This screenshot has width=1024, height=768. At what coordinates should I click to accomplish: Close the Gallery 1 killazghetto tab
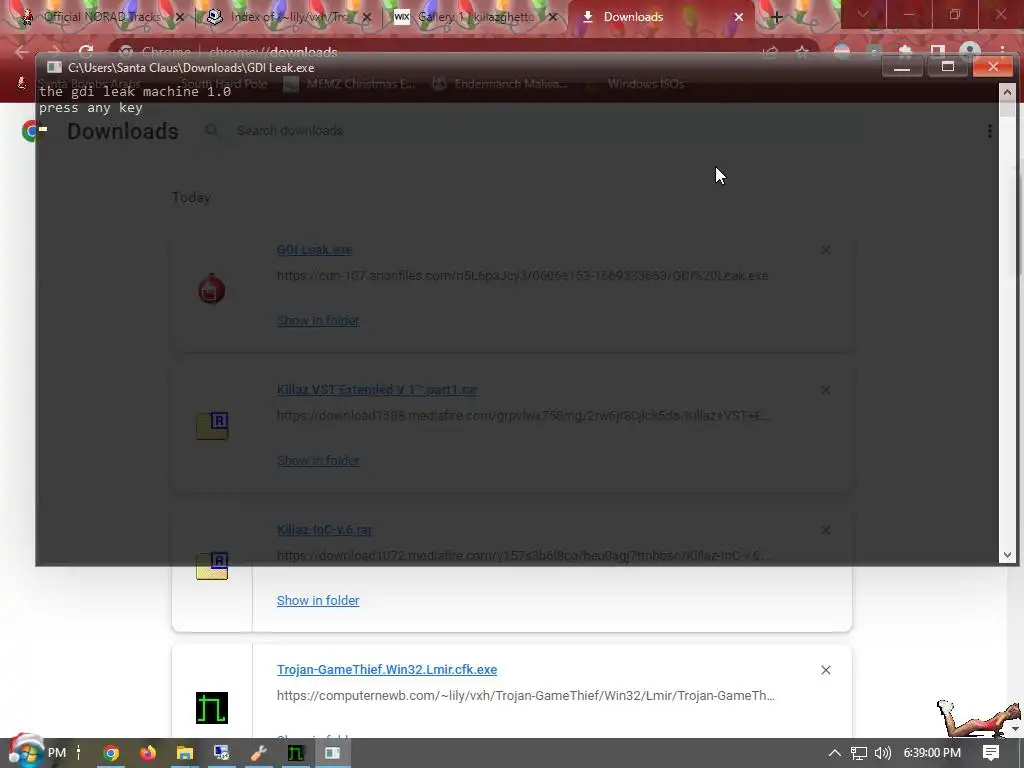point(553,18)
